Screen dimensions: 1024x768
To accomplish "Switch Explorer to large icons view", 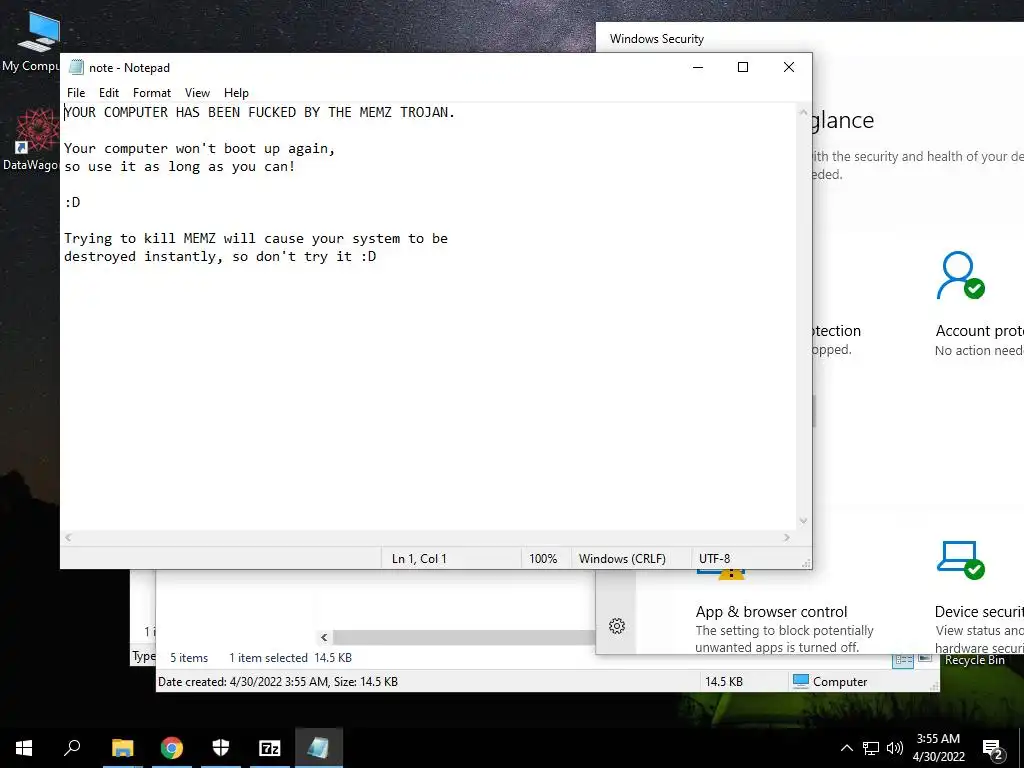I will click(925, 658).
